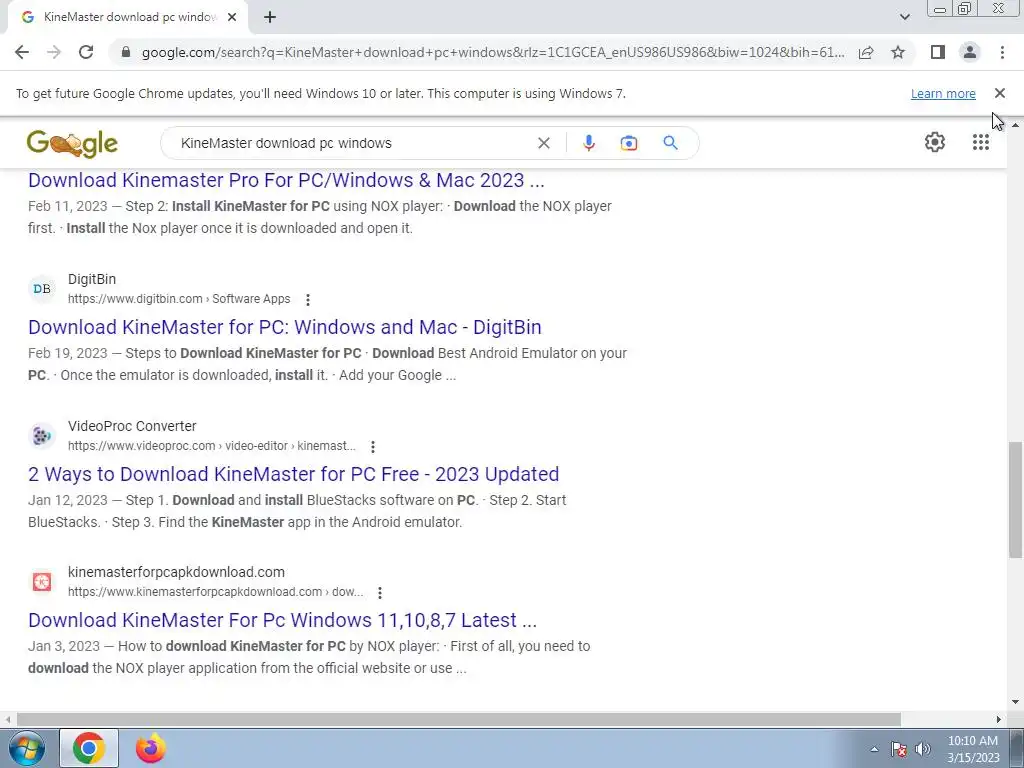Select the KineMaster download browser tab

click(128, 17)
